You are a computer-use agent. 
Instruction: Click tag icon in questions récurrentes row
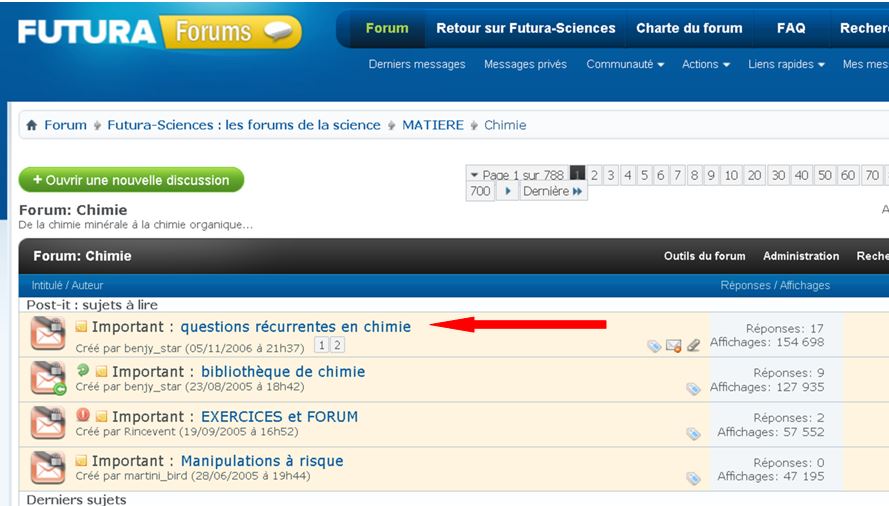coord(654,345)
